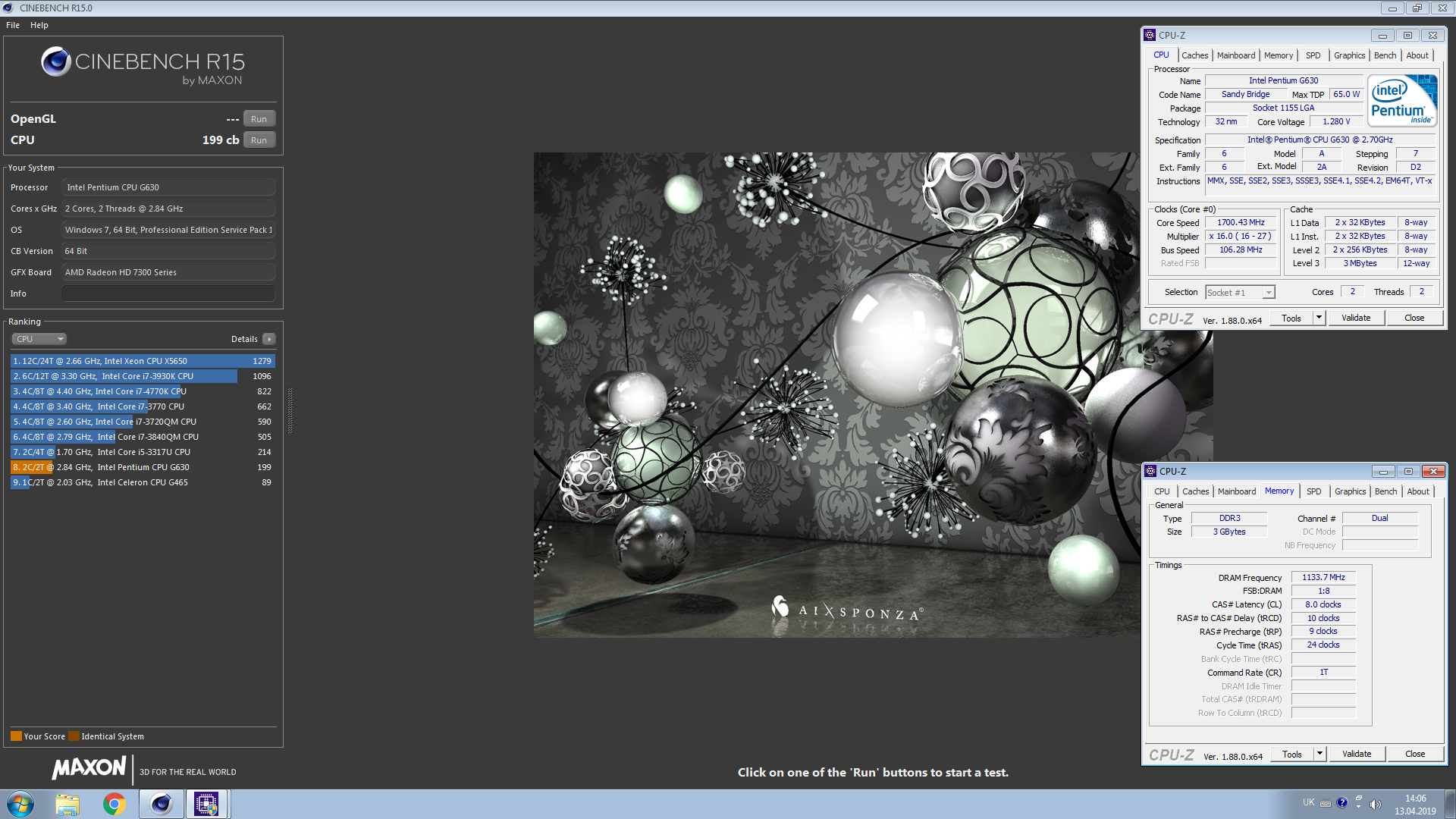Screen dimensions: 1456x819
Task: Click the MAXON logo at bottom
Action: pos(89,768)
